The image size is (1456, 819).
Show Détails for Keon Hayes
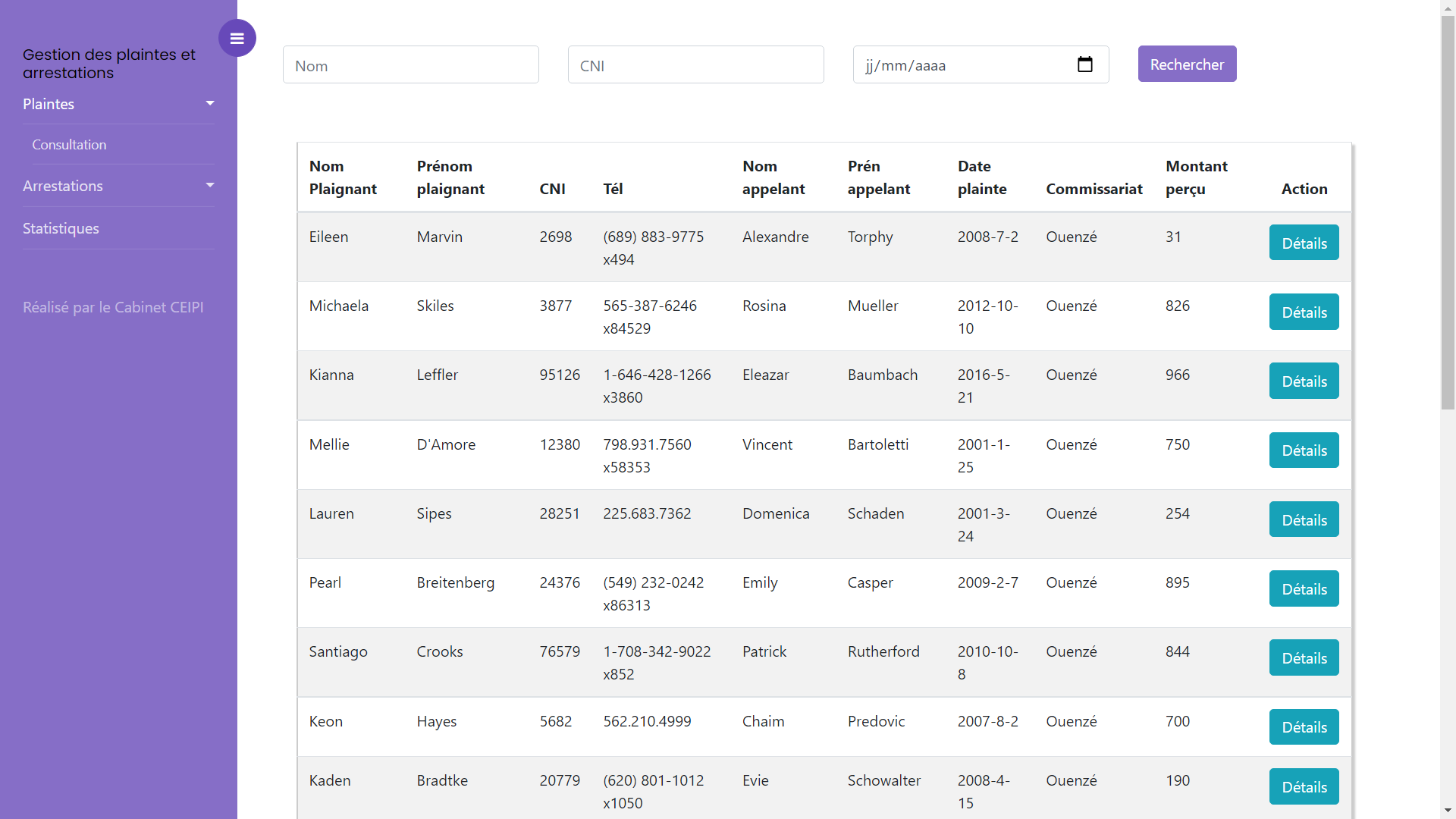pos(1304,726)
